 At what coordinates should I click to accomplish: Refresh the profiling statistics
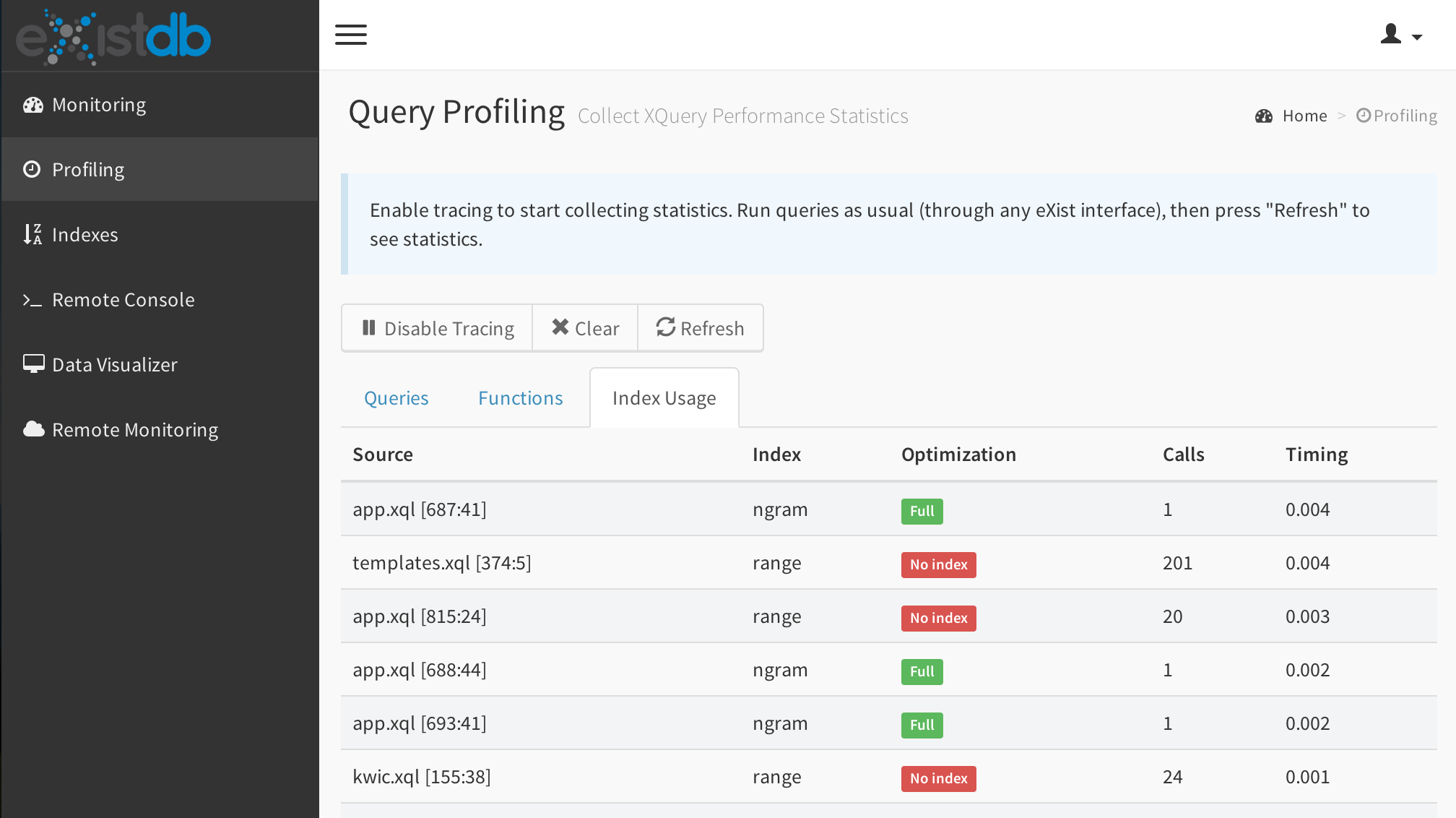700,327
